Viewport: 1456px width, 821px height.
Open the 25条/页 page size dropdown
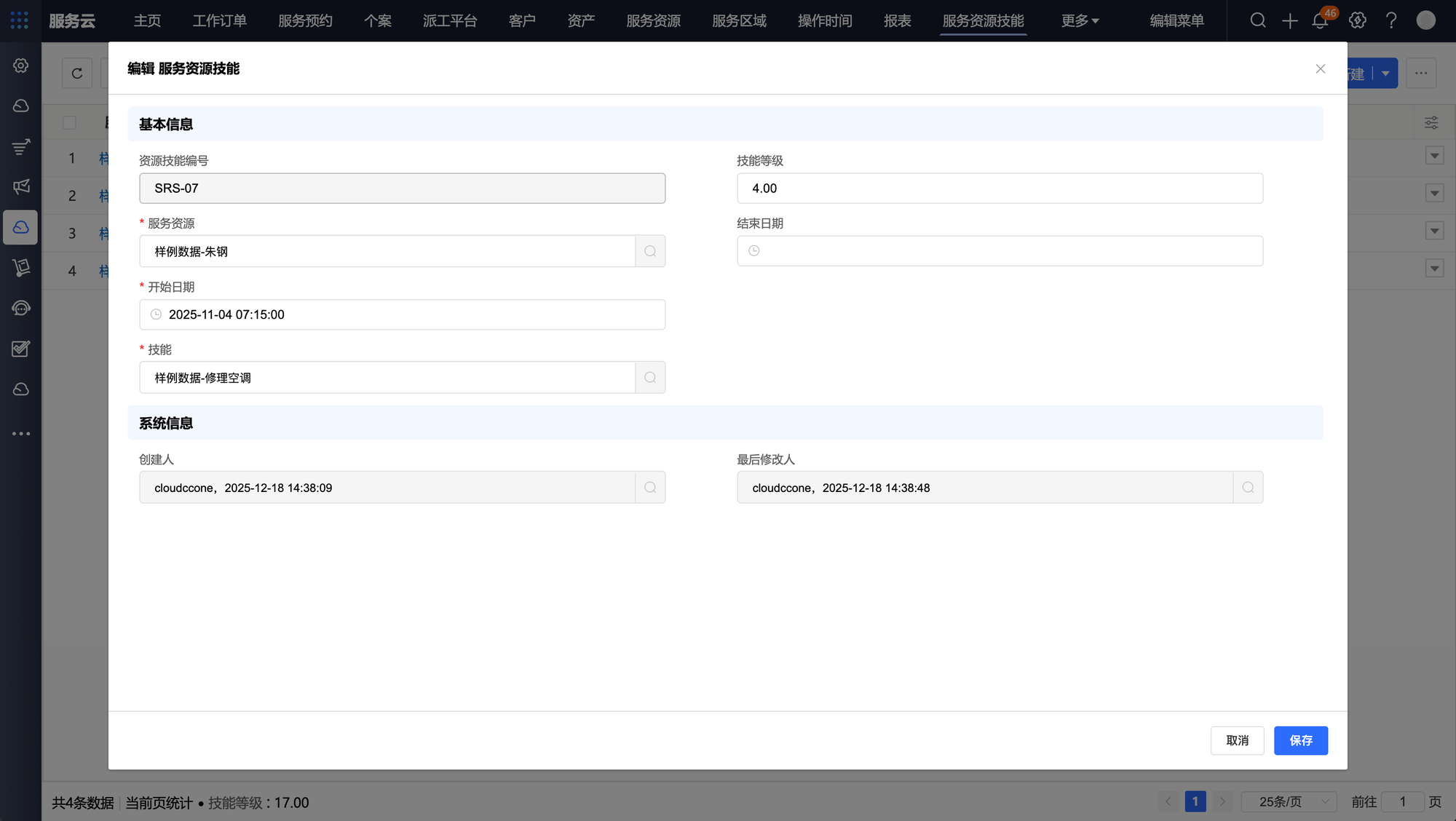pyautogui.click(x=1289, y=801)
